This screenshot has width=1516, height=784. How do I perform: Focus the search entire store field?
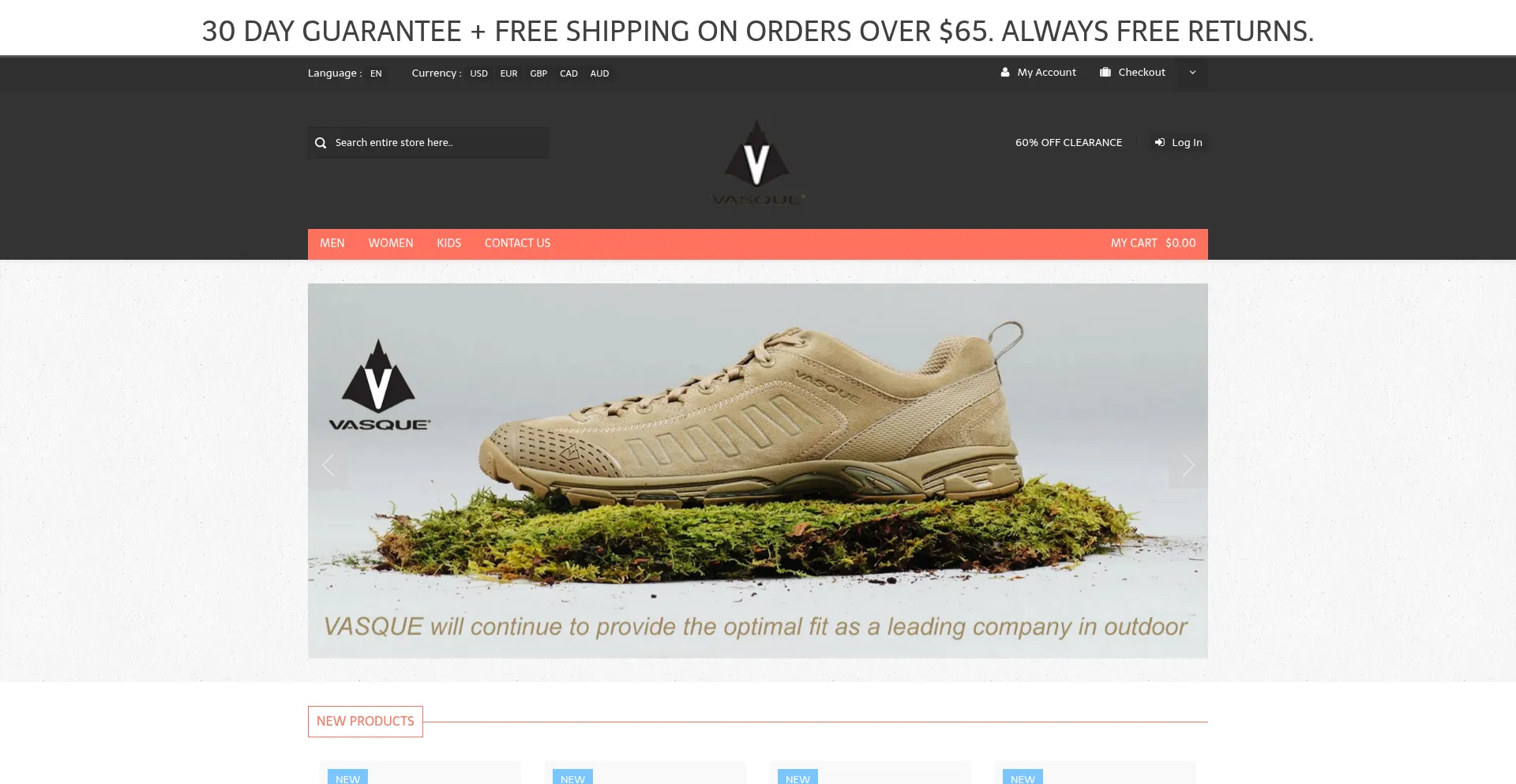tap(429, 143)
